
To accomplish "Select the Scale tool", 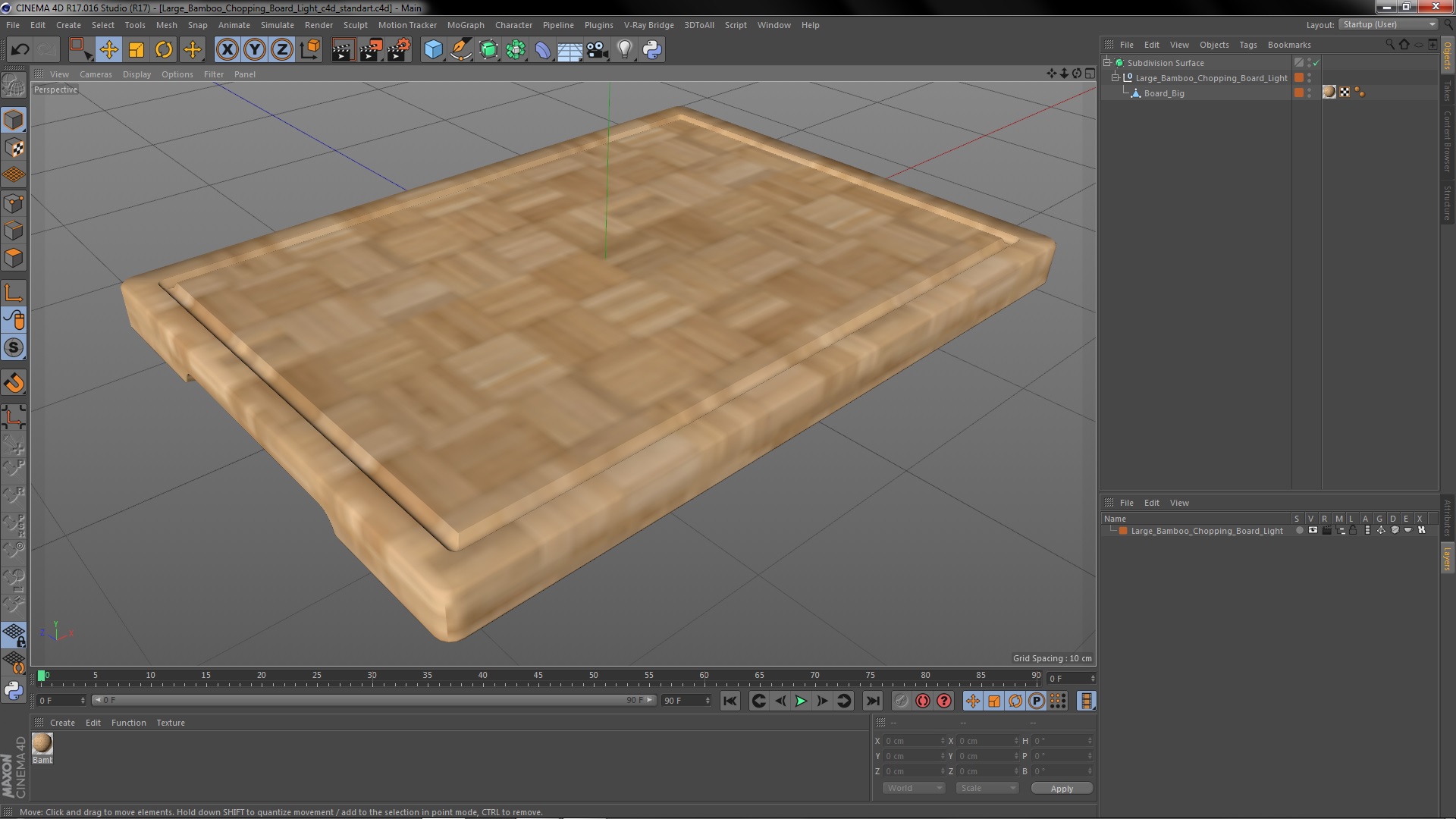I will point(136,50).
